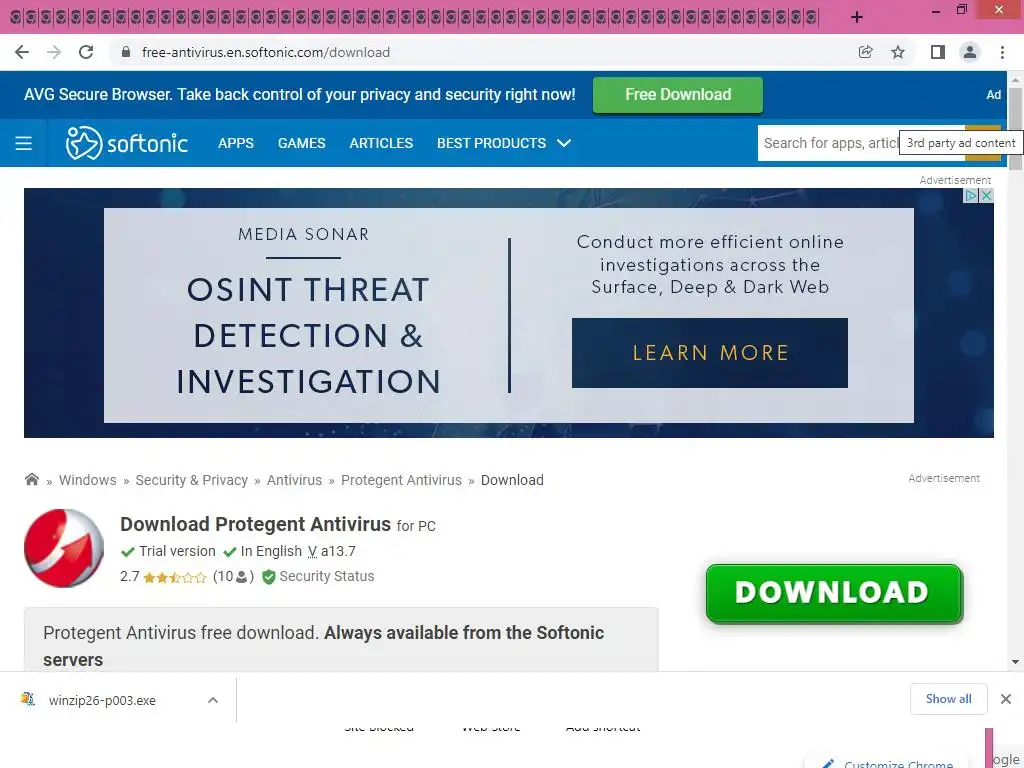Reload the Softonic page
1024x768 pixels.
point(86,52)
